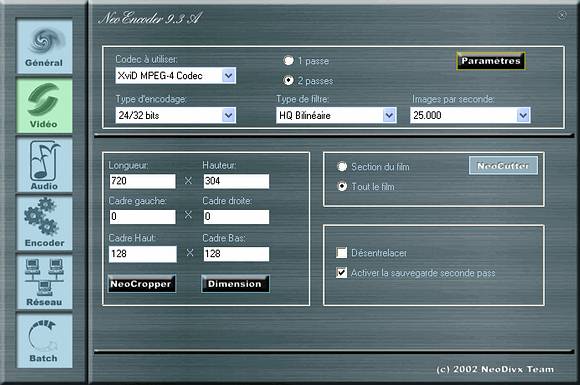
Task: Edit the Cadre Bas field
Action: pyautogui.click(x=236, y=254)
